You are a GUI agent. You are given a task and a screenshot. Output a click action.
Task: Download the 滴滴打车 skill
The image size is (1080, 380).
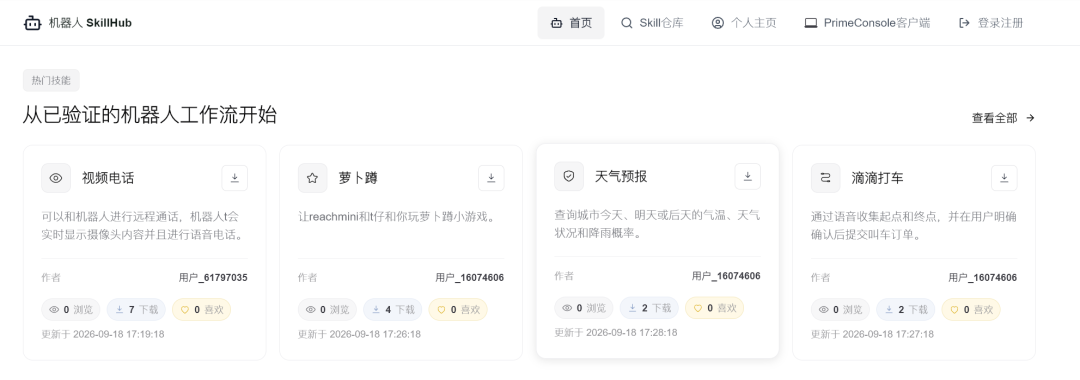pos(1004,178)
